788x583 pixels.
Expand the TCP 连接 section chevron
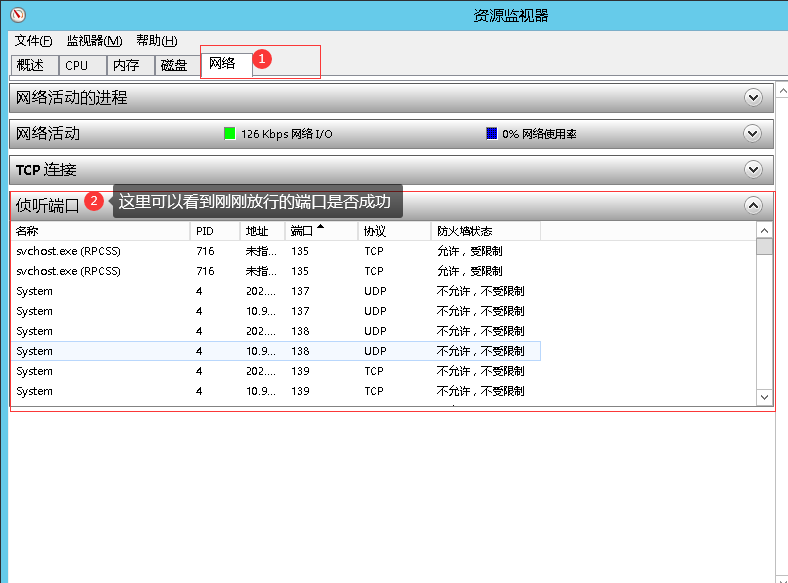(x=753, y=169)
